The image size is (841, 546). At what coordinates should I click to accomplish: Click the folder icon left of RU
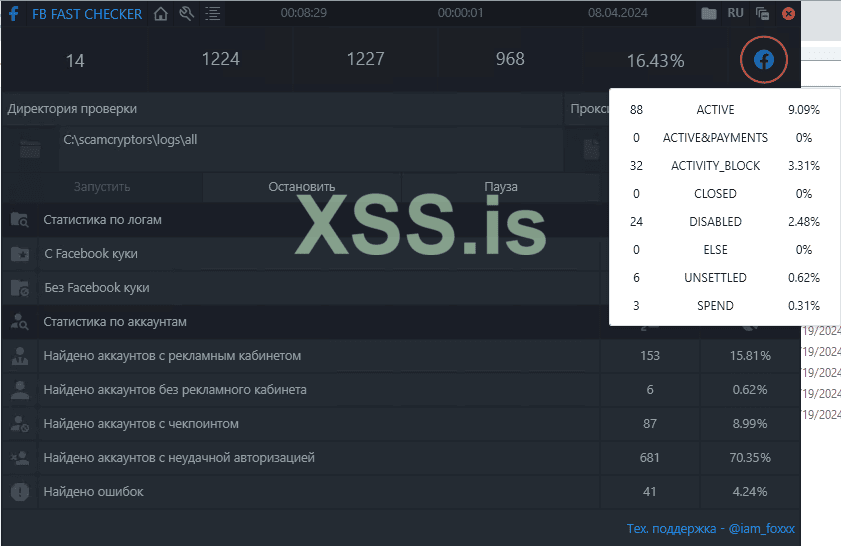(709, 14)
